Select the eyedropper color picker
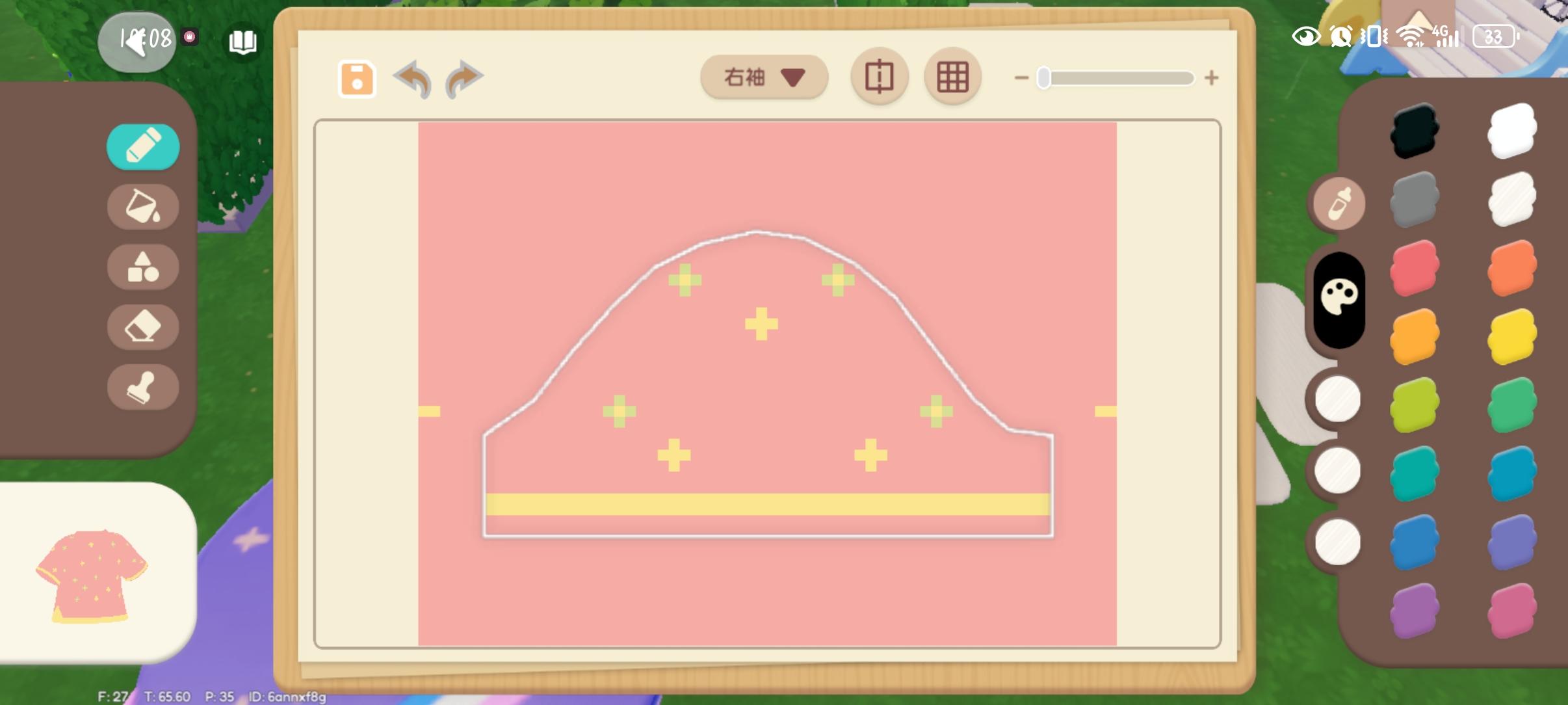The width and height of the screenshot is (1568, 705). pyautogui.click(x=1339, y=203)
